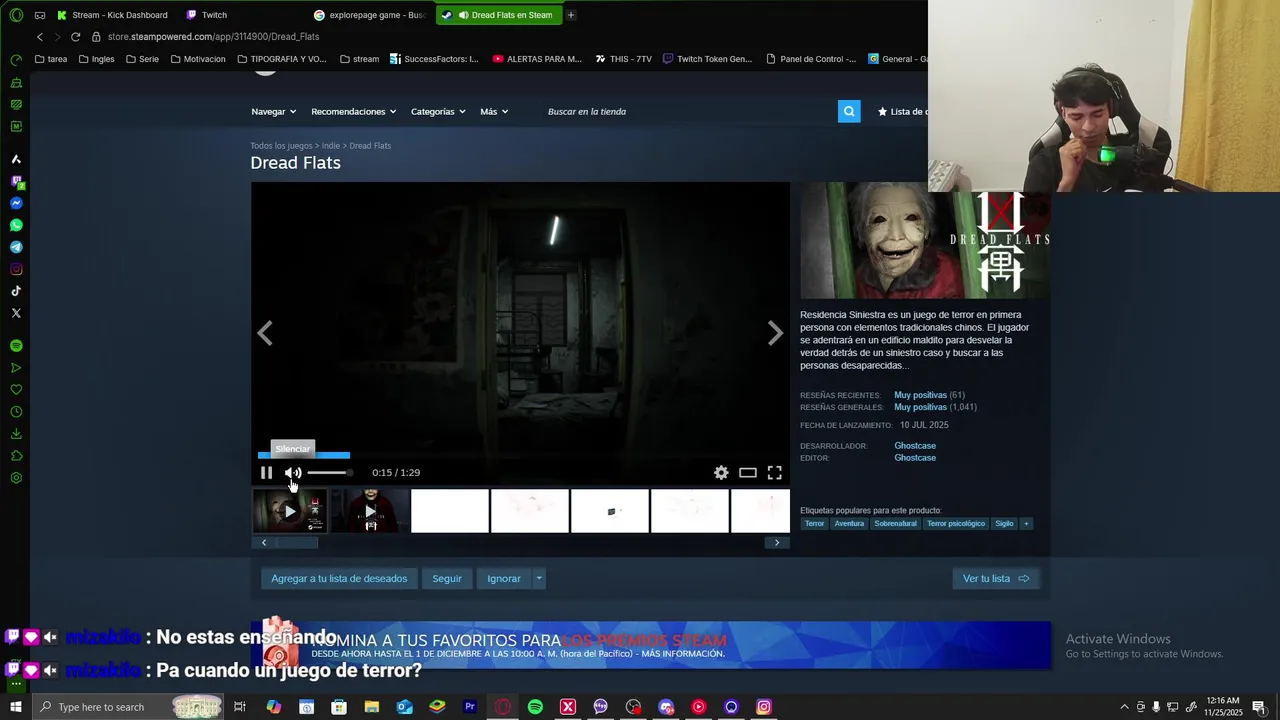Click the Opera GX logo menu
This screenshot has width=1280, height=720.
click(x=16, y=15)
